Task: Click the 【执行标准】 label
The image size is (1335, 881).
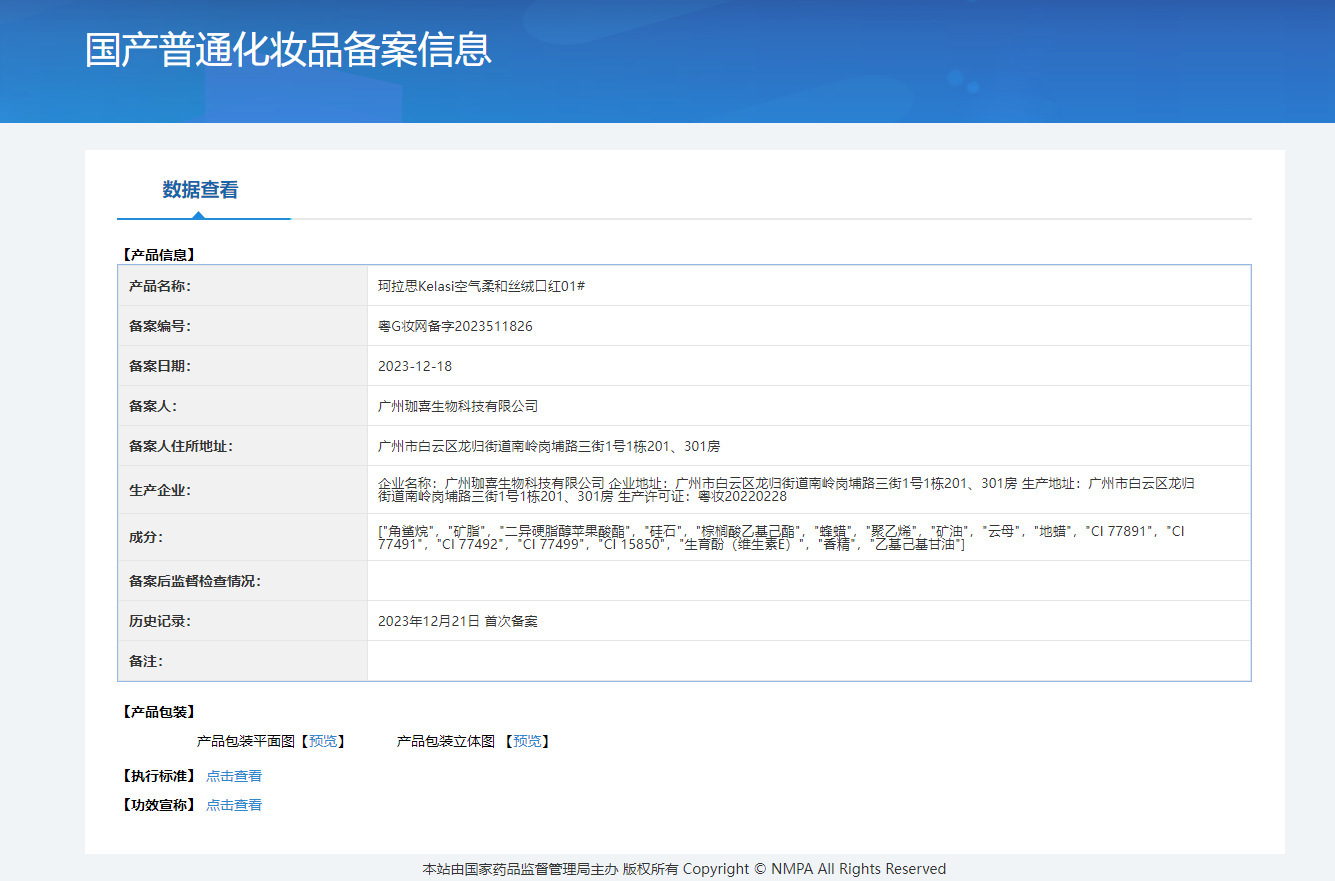Action: coord(158,776)
